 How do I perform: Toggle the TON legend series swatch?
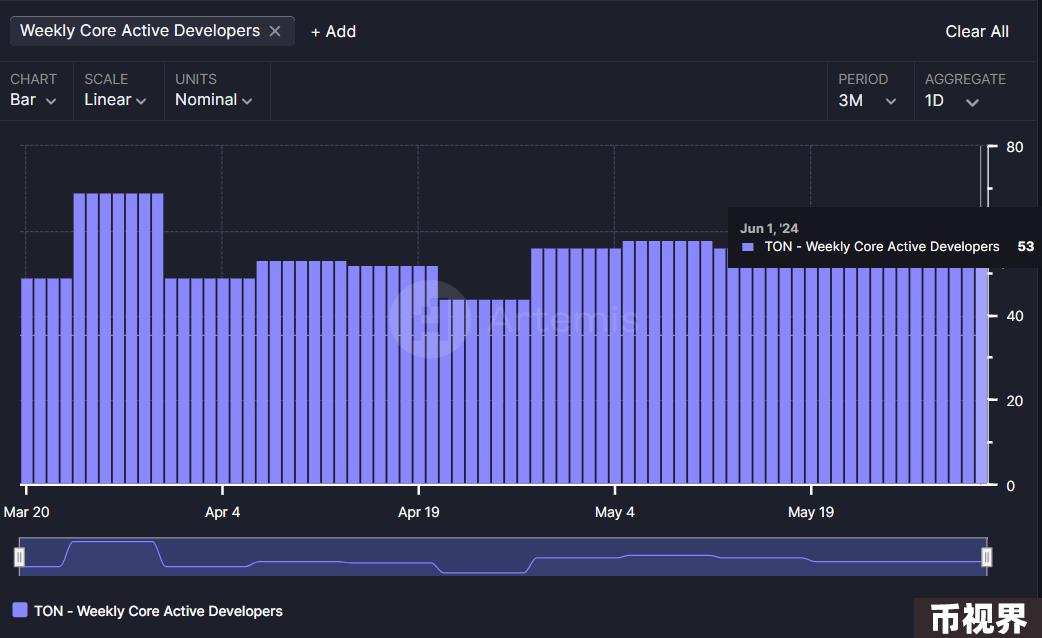tap(20, 610)
